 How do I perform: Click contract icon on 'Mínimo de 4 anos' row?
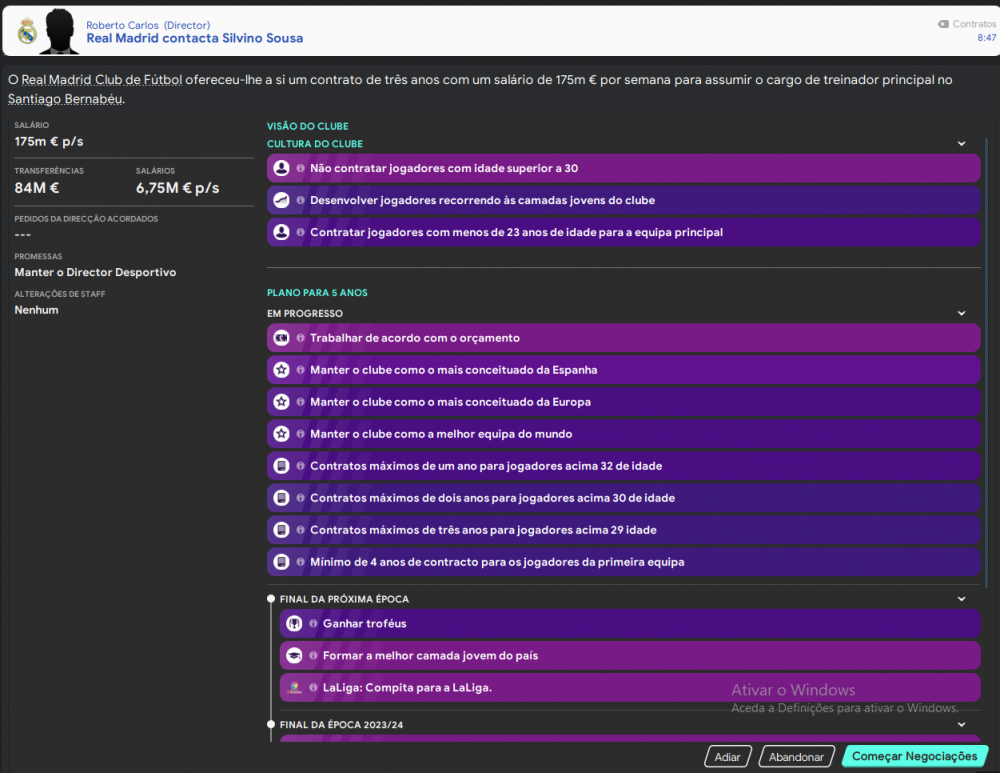[x=281, y=562]
